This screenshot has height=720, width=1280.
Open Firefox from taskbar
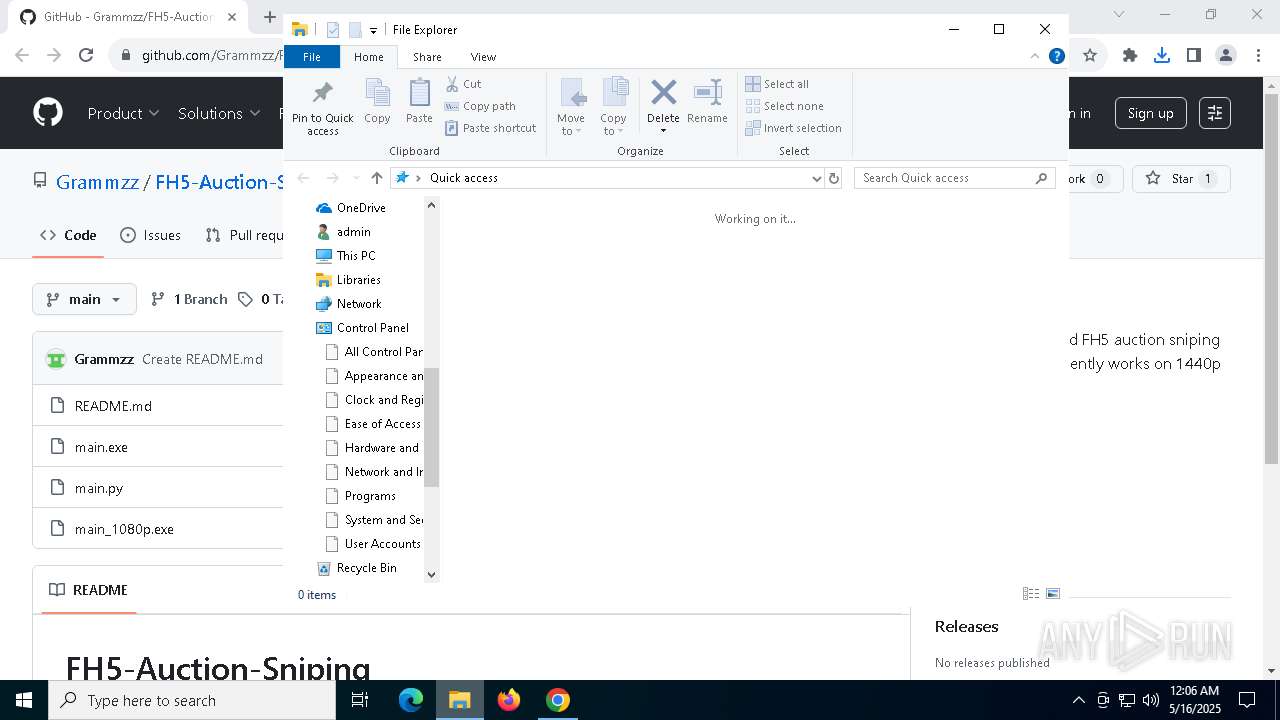click(509, 700)
